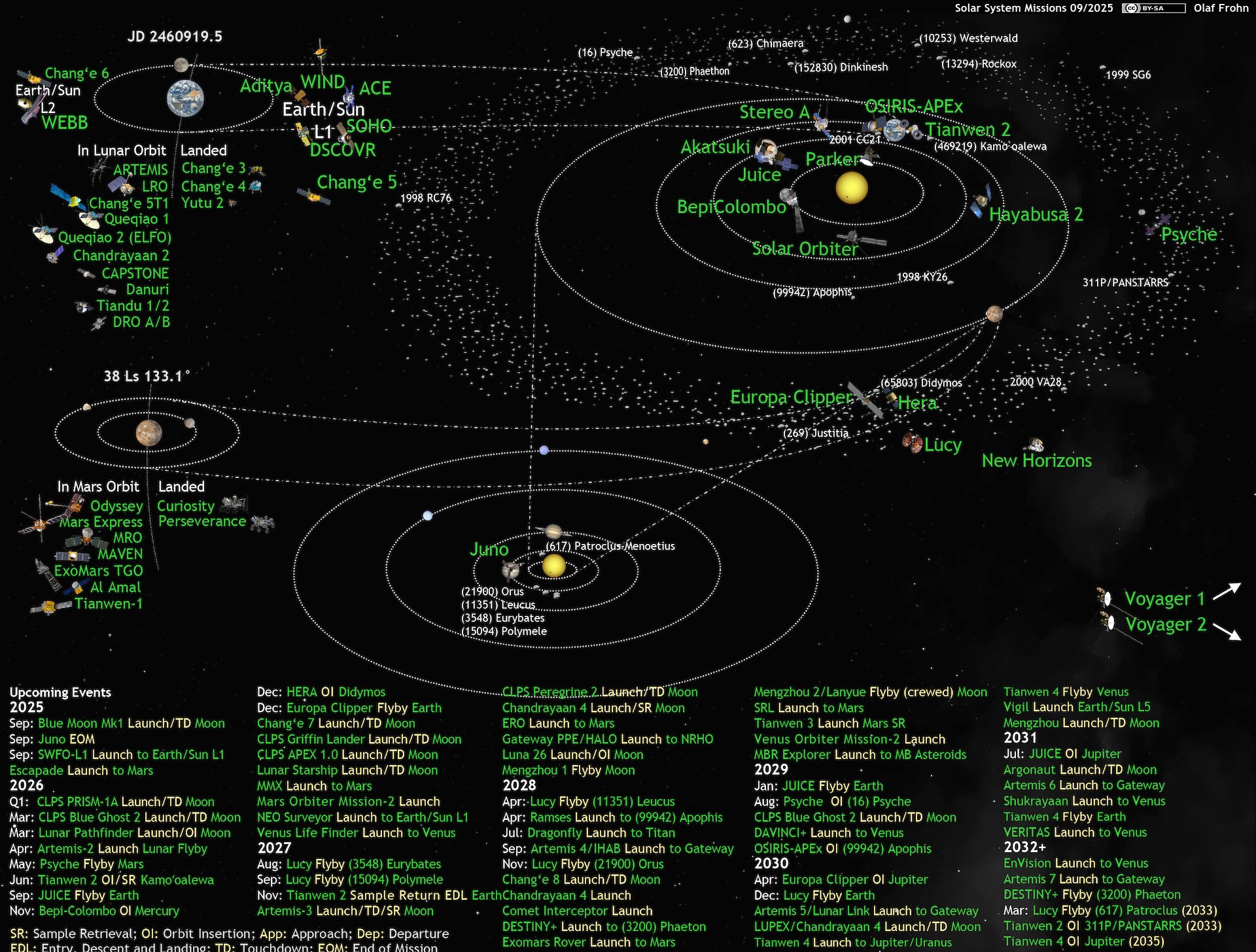1256x952 pixels.
Task: Click the Upcoming Events heading
Action: click(x=60, y=692)
